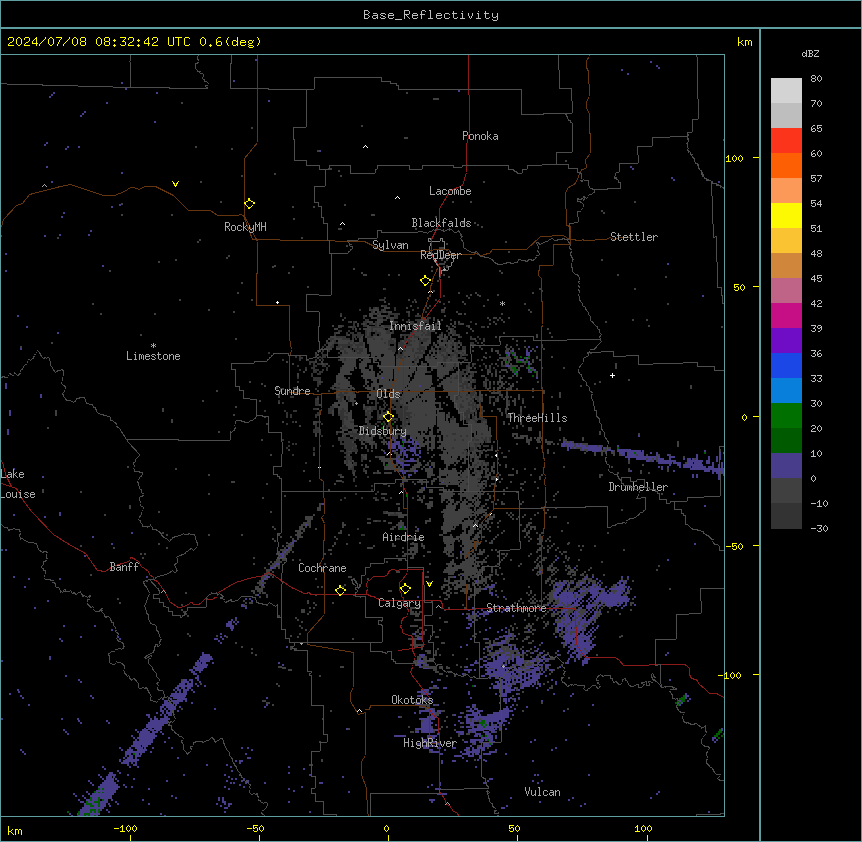Click the Airdrie city label
Image resolution: width=862 pixels, height=842 pixels.
404,537
